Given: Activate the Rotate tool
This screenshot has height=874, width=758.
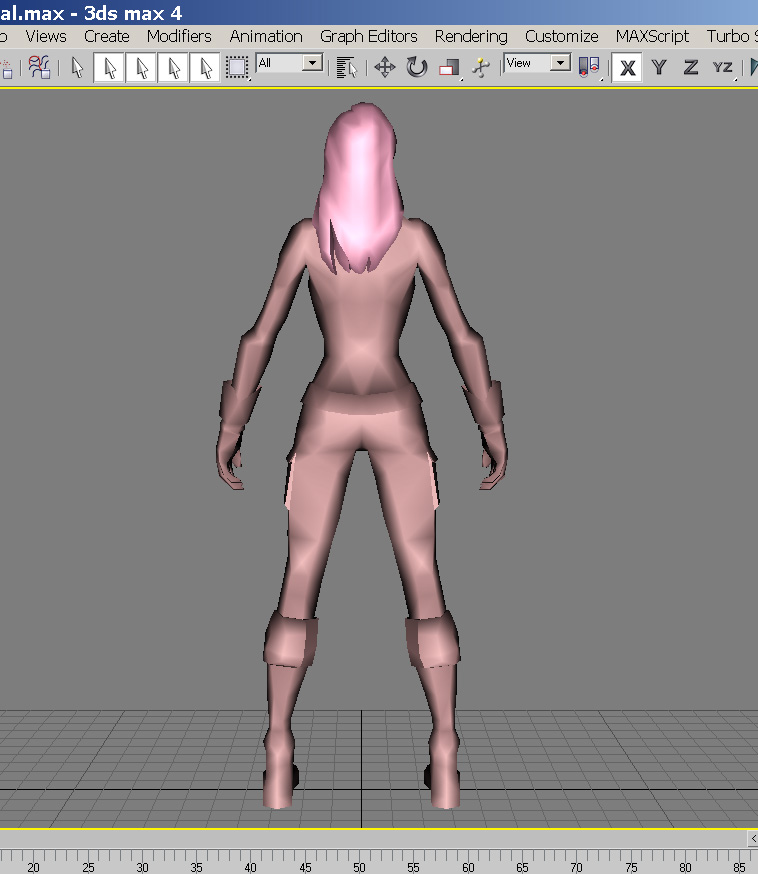Looking at the screenshot, I should (x=417, y=67).
